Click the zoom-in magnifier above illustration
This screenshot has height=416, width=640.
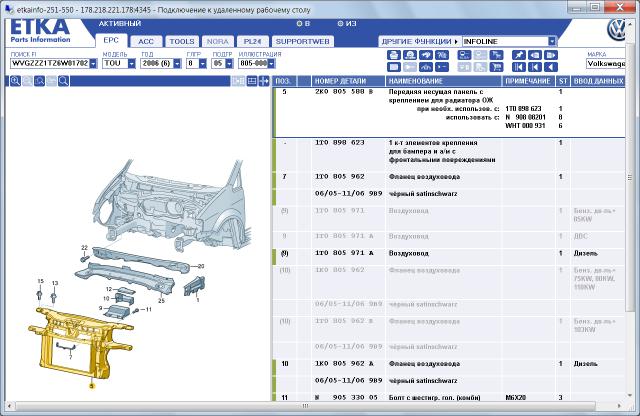[16, 81]
